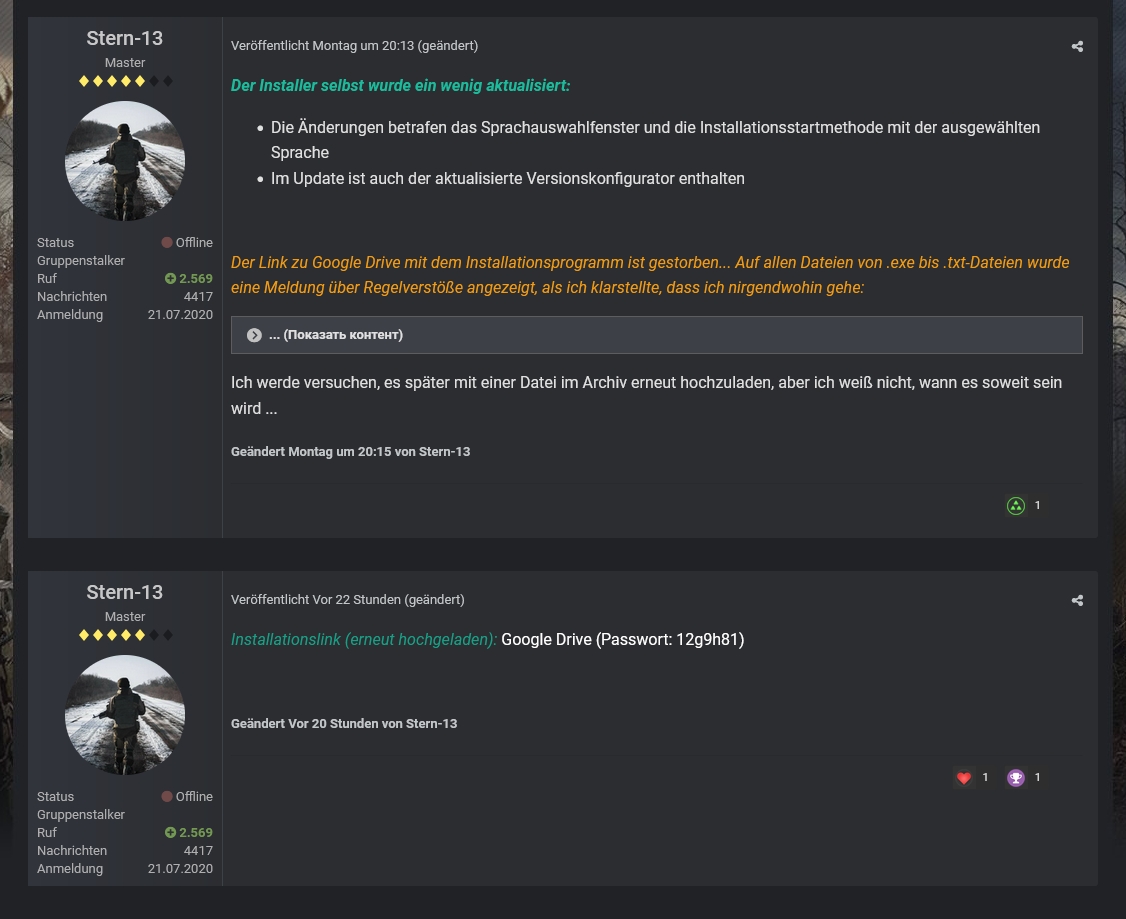Open Stern-13 profile from the second post's username
The image size is (1126, 919).
[125, 592]
